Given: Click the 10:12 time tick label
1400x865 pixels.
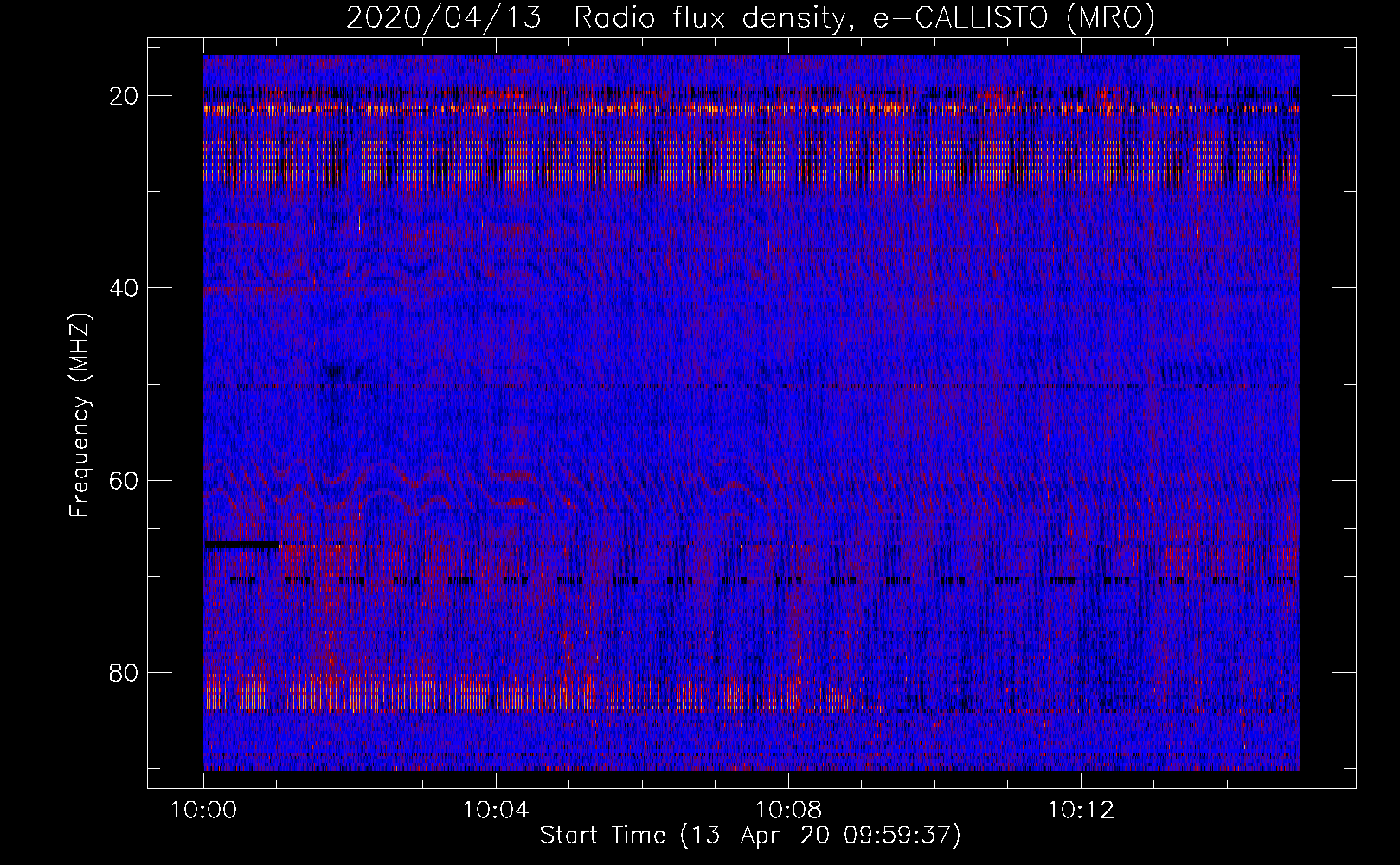Looking at the screenshot, I should click(1081, 811).
